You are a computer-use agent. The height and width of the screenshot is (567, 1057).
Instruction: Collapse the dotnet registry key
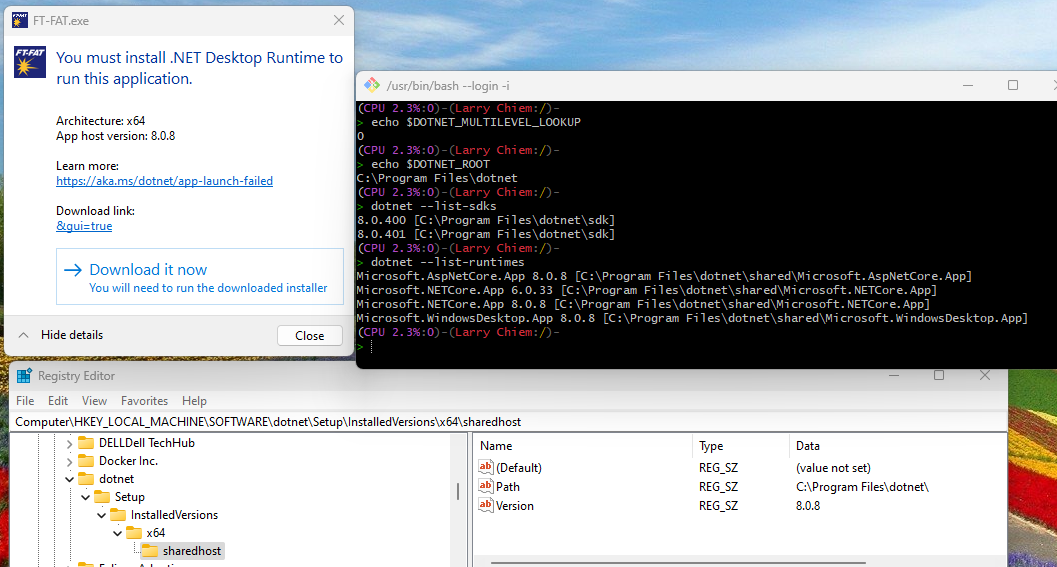69,479
